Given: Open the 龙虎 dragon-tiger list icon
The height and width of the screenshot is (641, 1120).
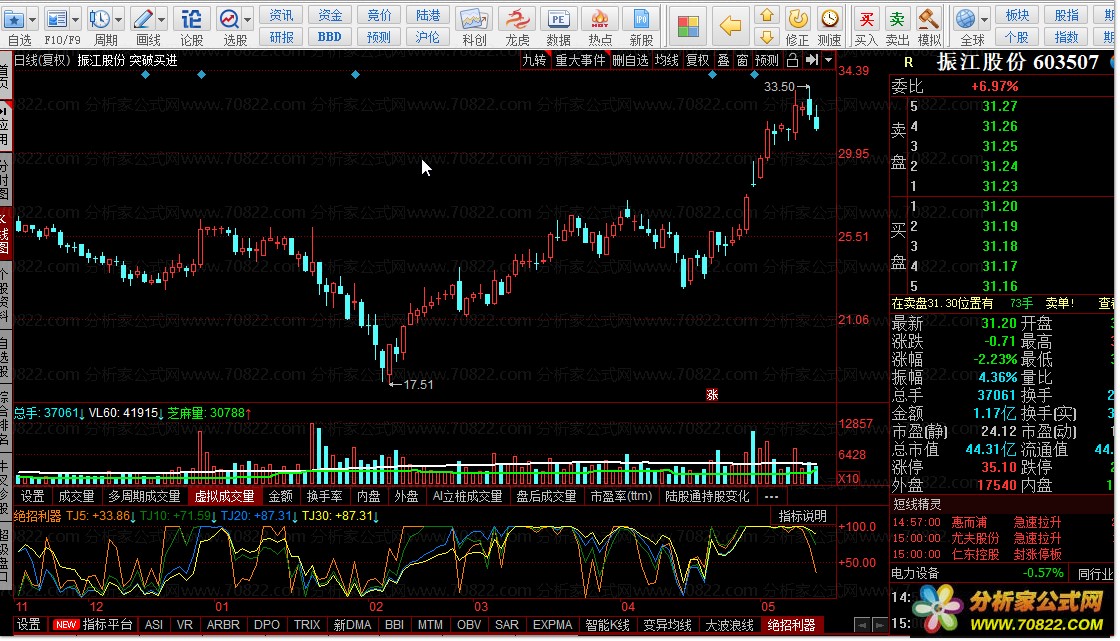Looking at the screenshot, I should click(x=516, y=19).
